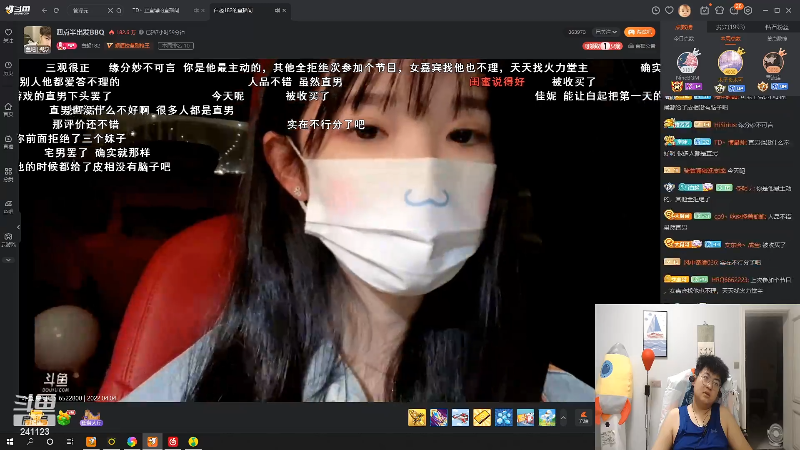The width and height of the screenshot is (800, 450).
Task: Close the active third tab
Action: click(284, 10)
